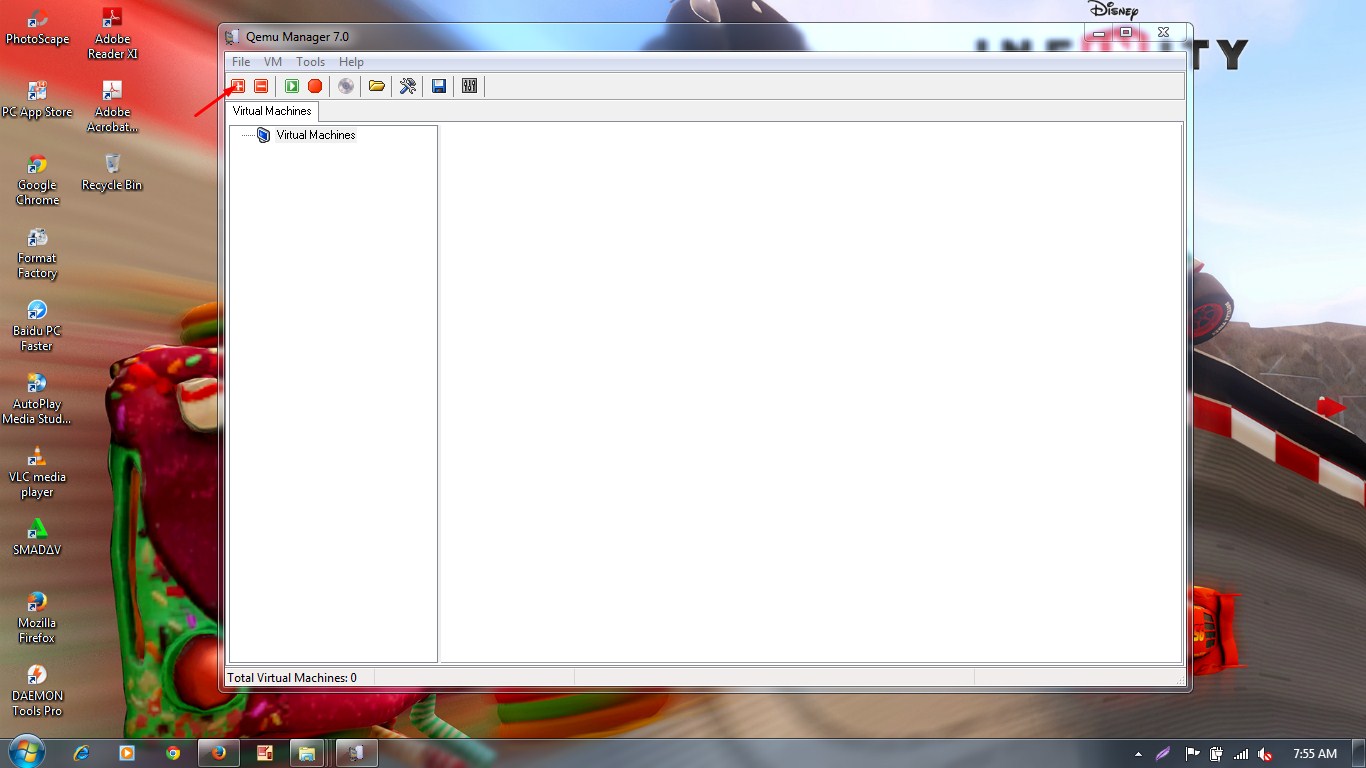Close the Qemu Manager window
This screenshot has width=1366, height=768.
pyautogui.click(x=1163, y=33)
